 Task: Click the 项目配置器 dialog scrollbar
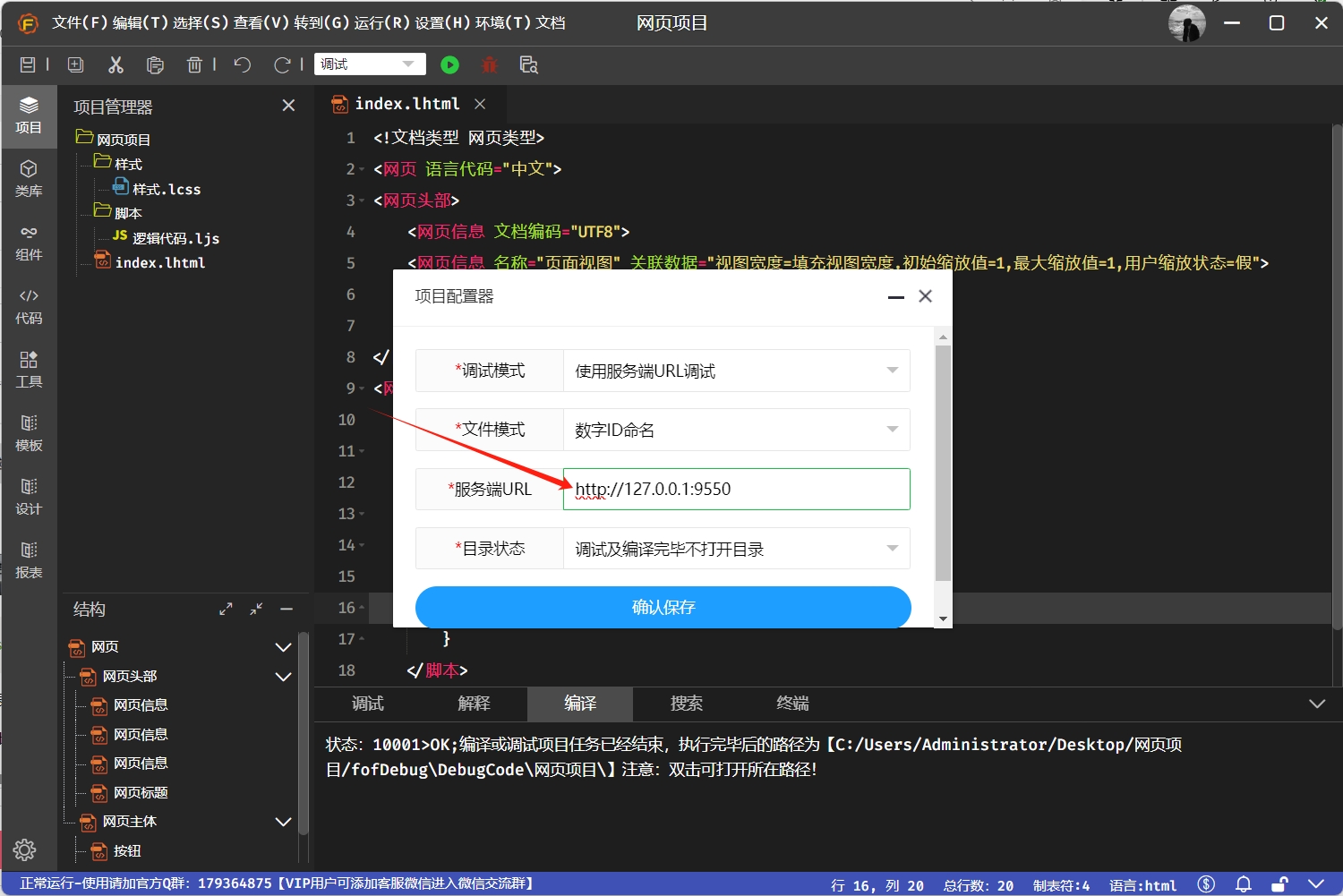(943, 463)
